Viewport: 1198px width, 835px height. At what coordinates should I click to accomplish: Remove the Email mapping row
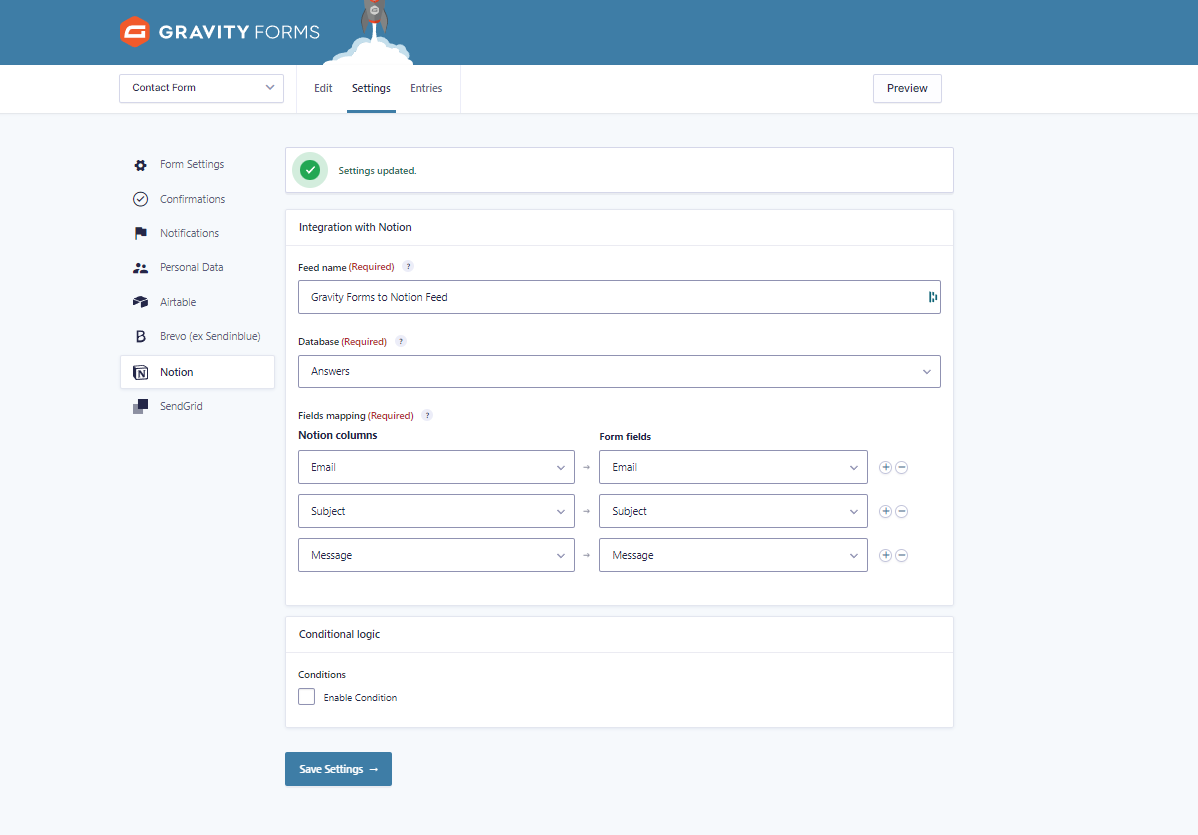[x=902, y=468]
